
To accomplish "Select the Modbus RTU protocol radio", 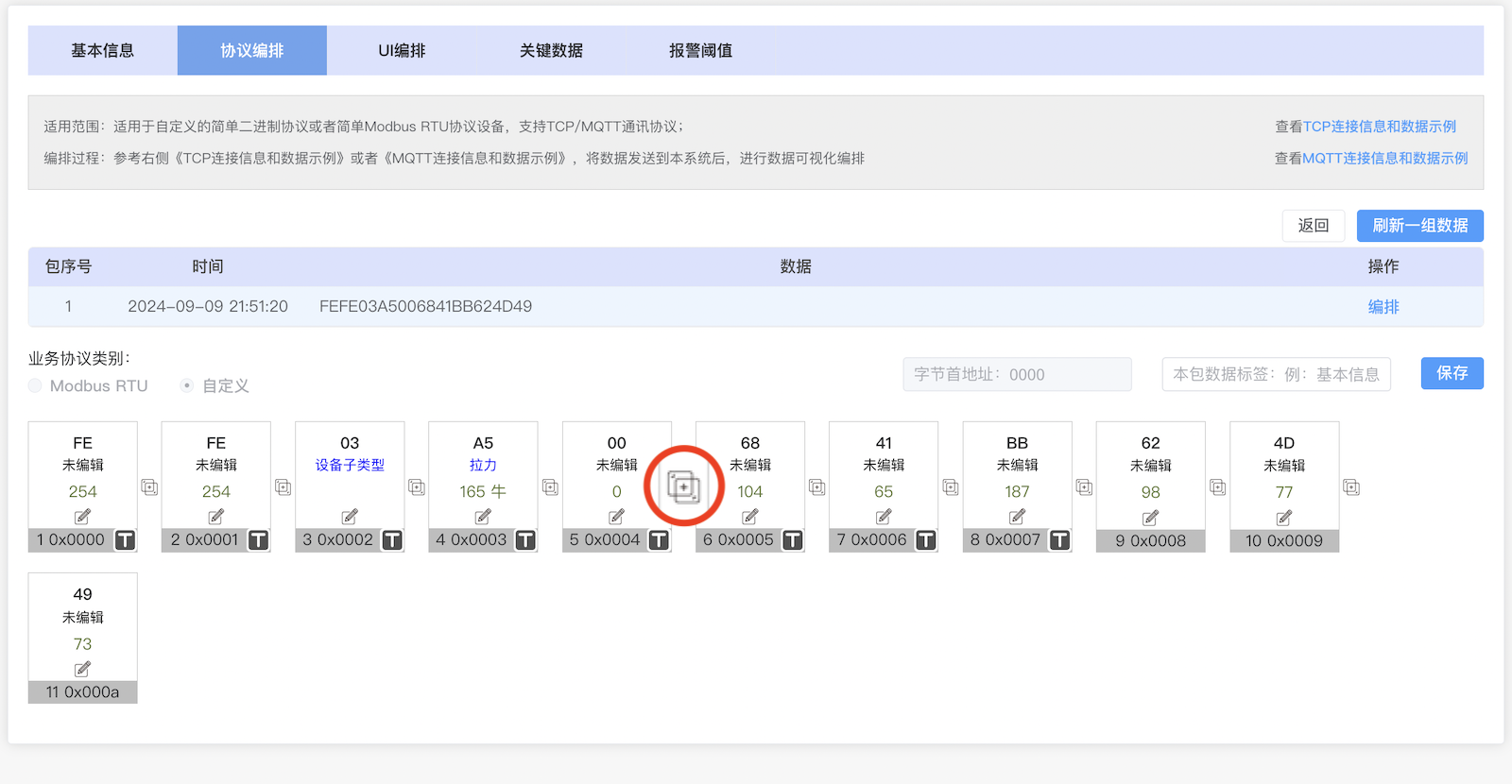I will (x=35, y=385).
